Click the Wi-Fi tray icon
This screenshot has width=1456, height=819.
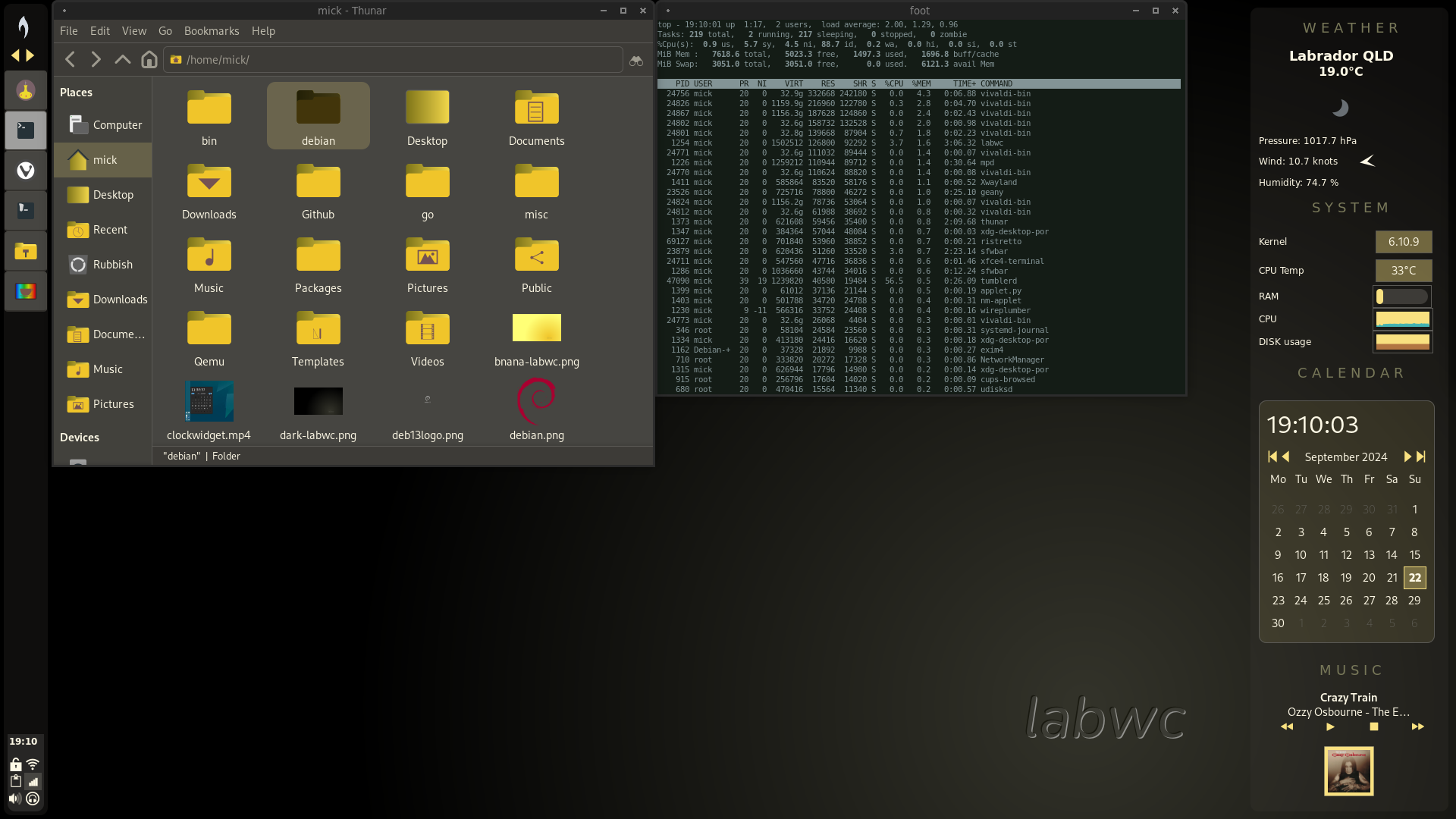(33, 764)
